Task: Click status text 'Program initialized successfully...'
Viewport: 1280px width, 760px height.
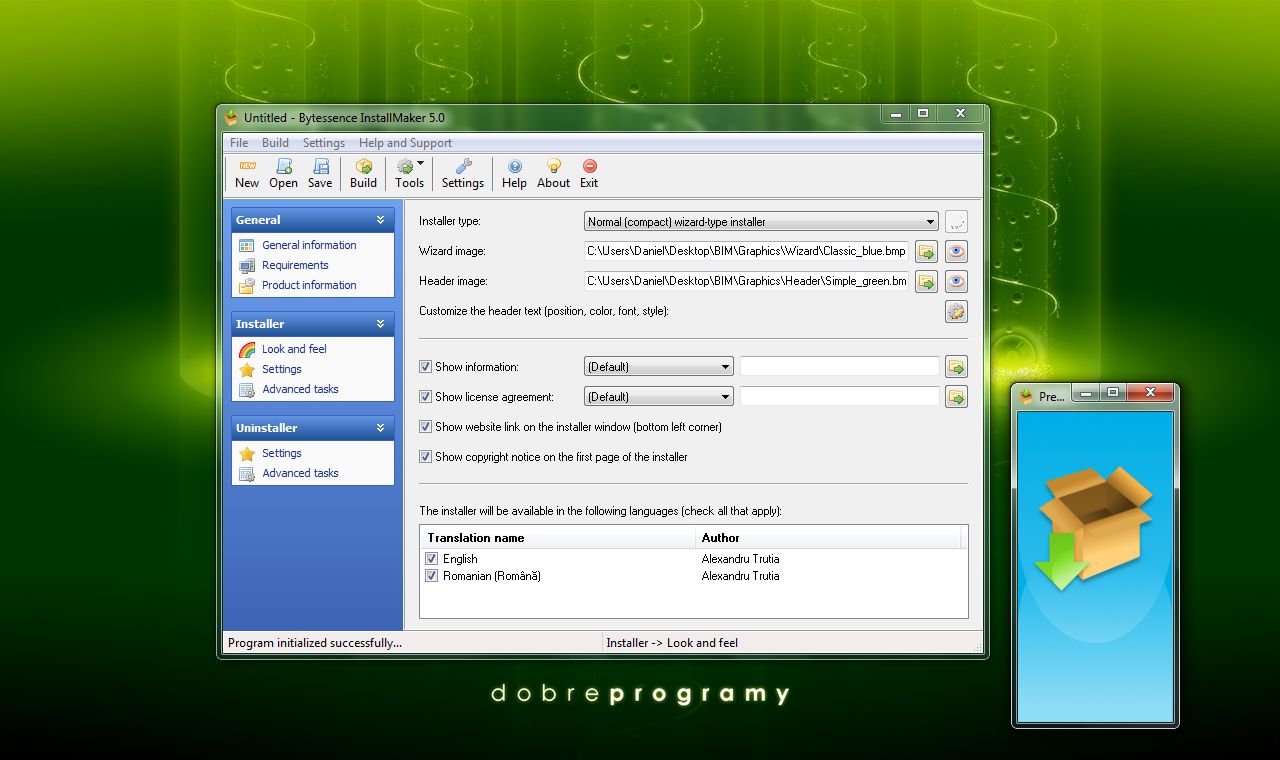Action: pos(315,643)
